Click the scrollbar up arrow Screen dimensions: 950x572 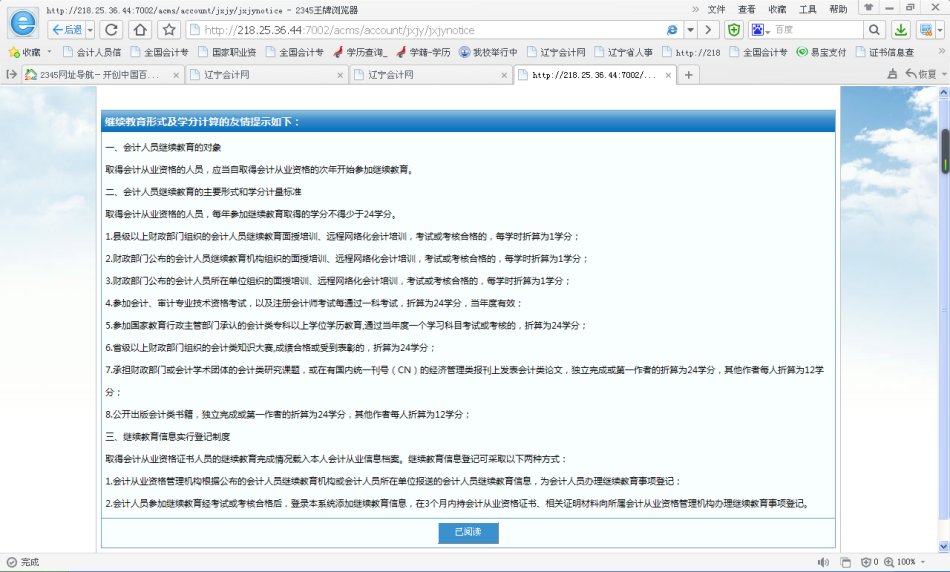pos(944,93)
